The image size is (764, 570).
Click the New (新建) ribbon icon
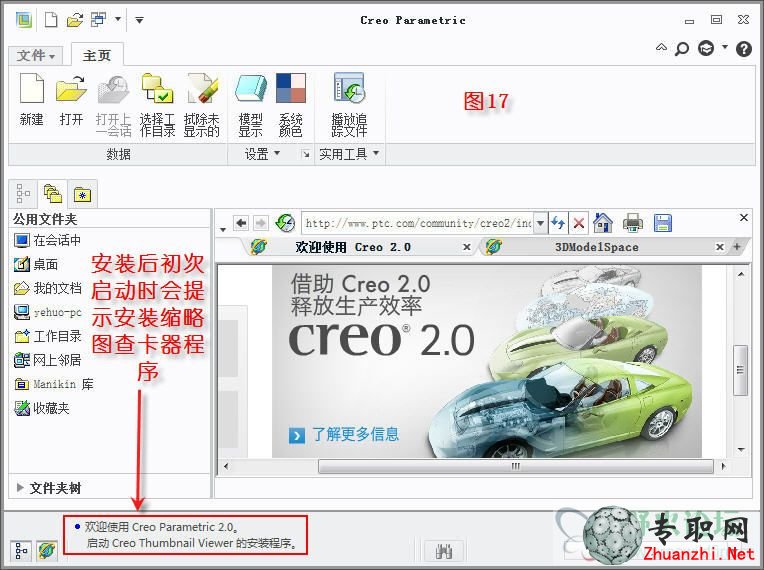click(x=32, y=89)
